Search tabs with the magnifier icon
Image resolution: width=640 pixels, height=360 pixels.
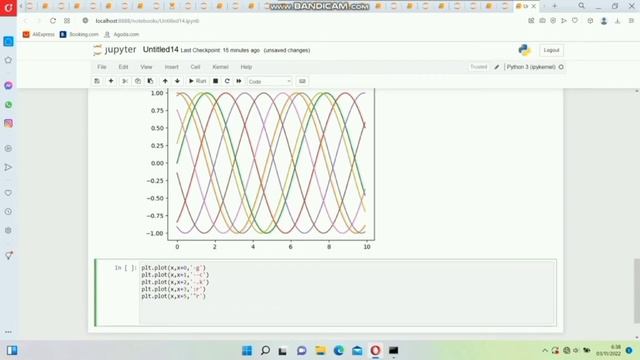pyautogui.click(x=582, y=6)
